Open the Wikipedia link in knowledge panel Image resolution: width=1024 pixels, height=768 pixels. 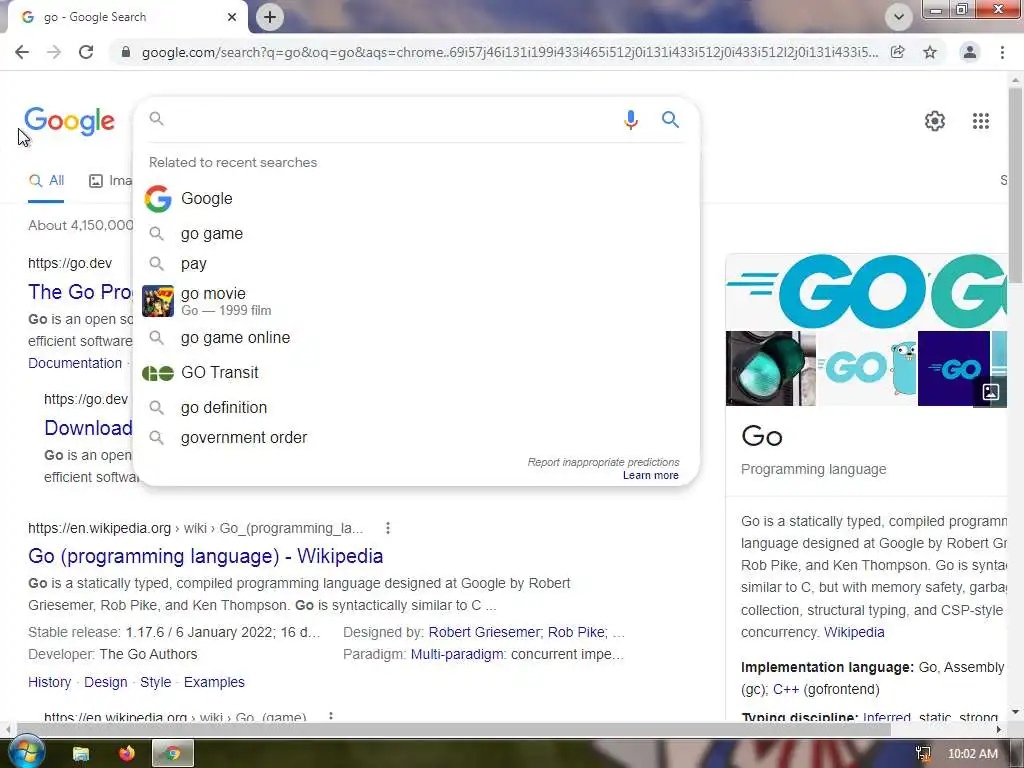click(854, 632)
